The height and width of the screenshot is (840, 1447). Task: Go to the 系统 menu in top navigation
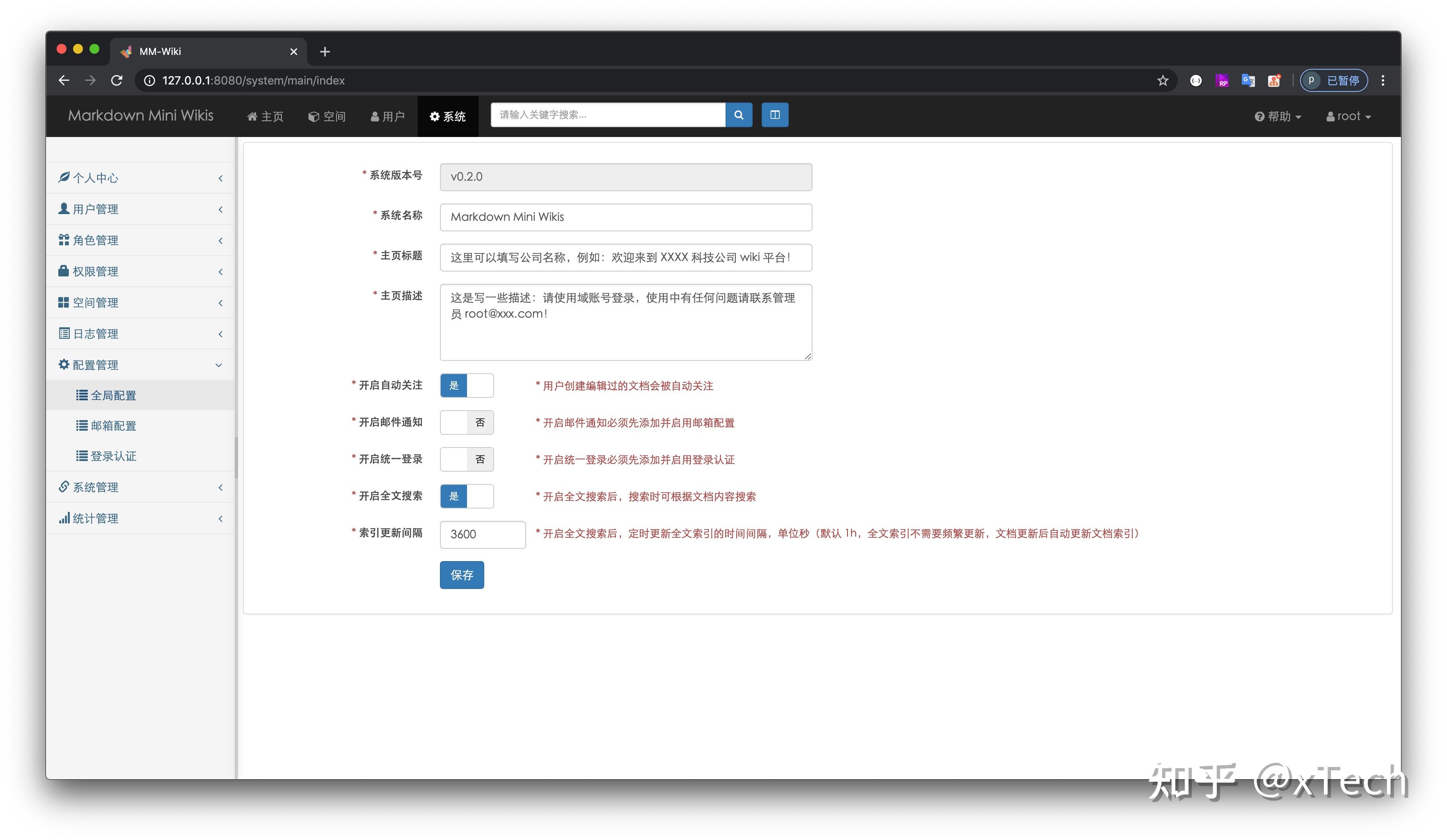448,116
